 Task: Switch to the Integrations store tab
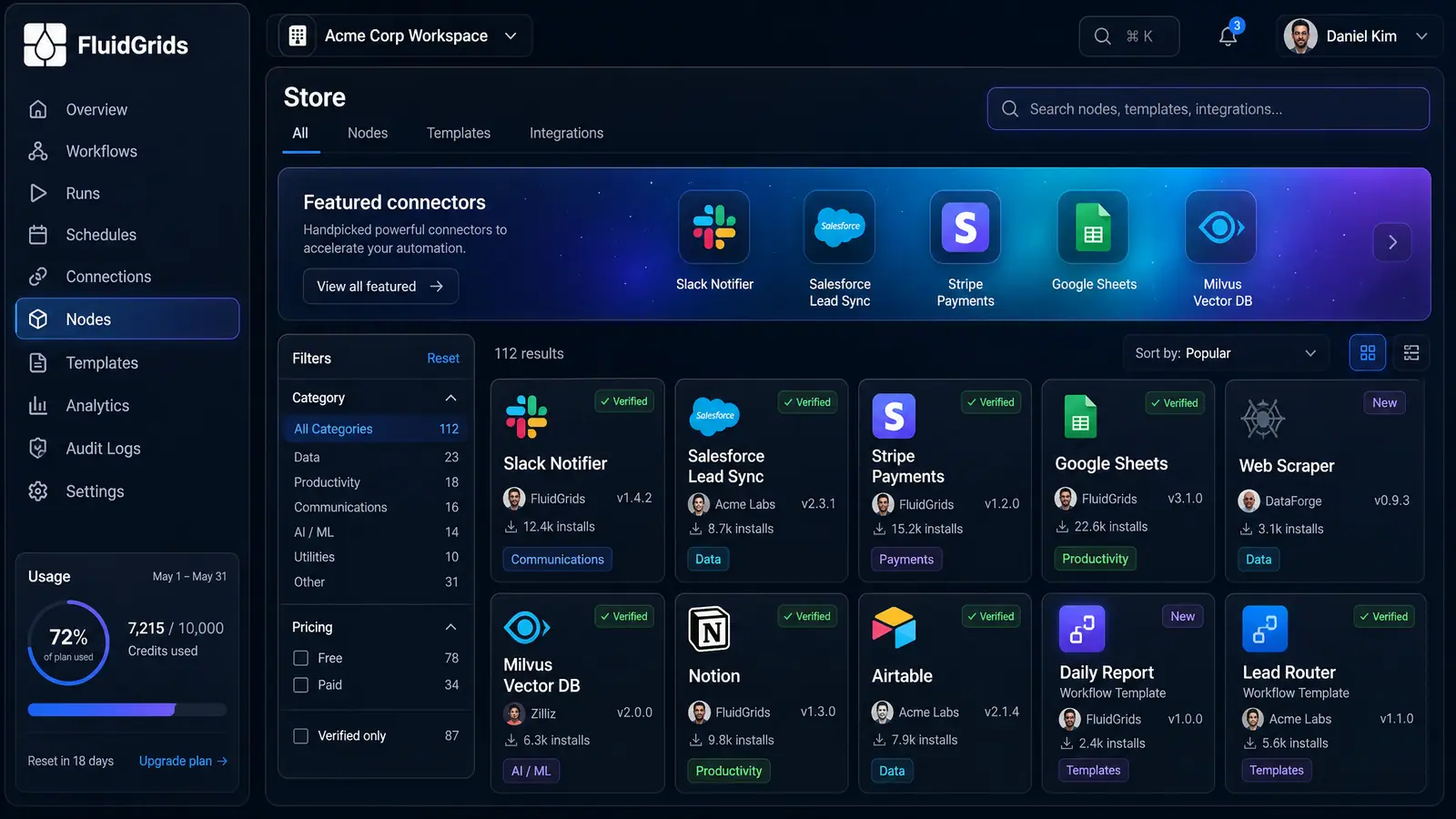pyautogui.click(x=566, y=133)
